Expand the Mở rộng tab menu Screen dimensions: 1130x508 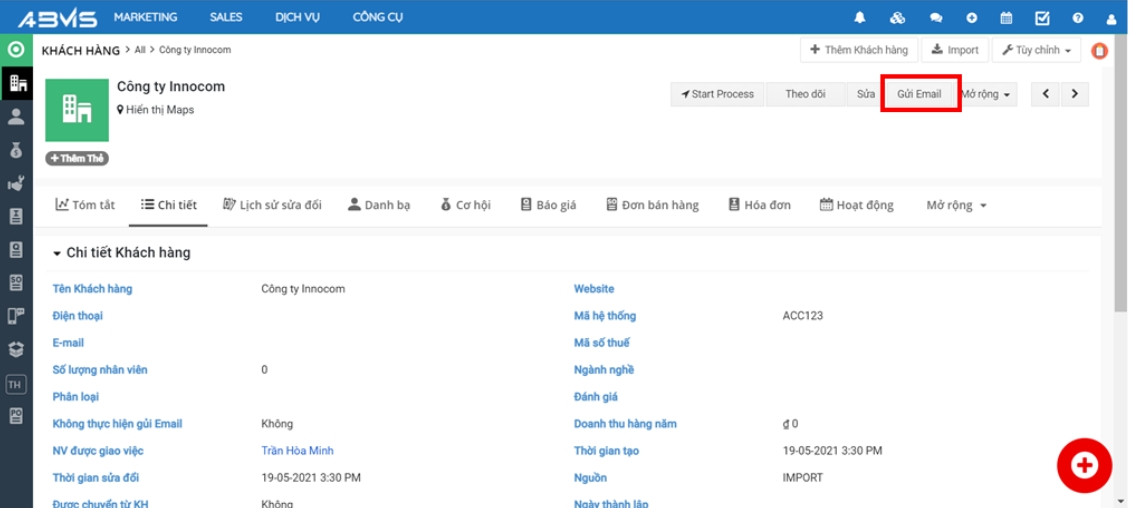pos(956,205)
